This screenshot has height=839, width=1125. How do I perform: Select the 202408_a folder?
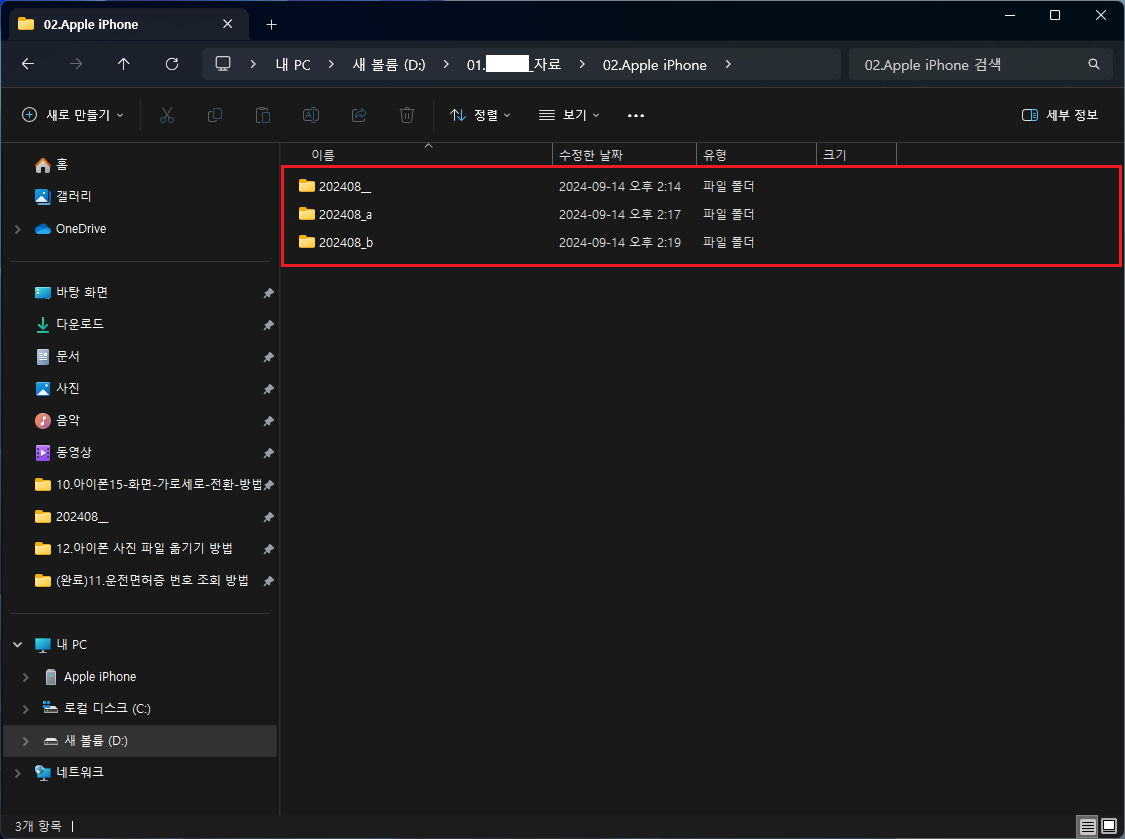(x=345, y=215)
